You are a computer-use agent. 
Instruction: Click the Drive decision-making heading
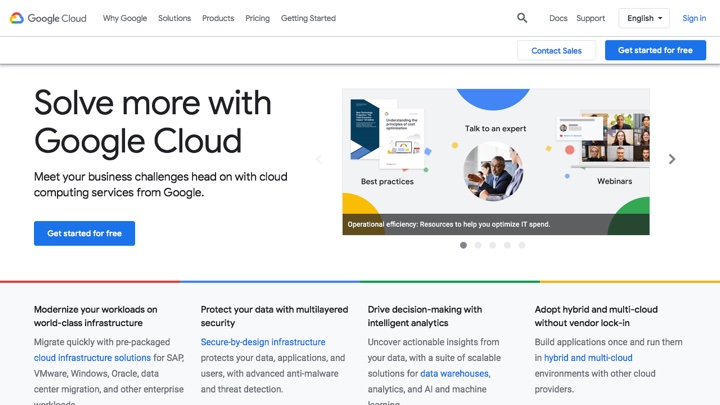425,316
